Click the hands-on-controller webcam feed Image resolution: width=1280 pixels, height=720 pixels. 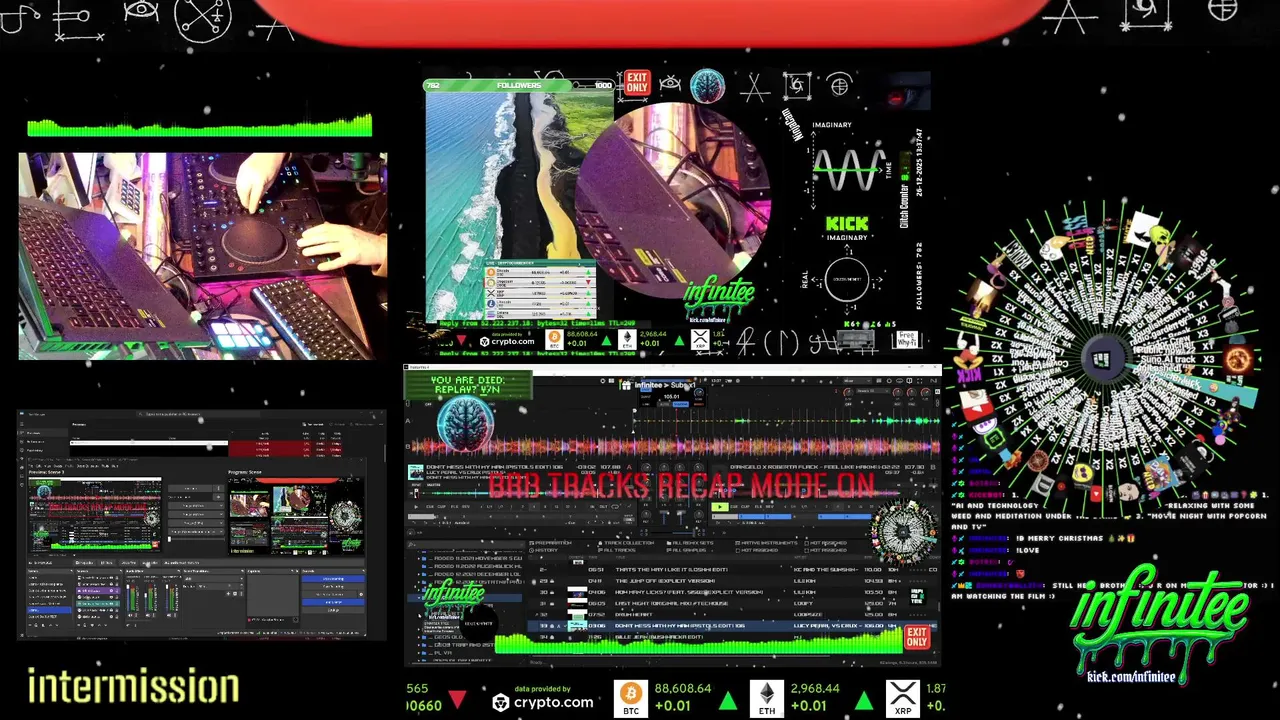point(203,256)
